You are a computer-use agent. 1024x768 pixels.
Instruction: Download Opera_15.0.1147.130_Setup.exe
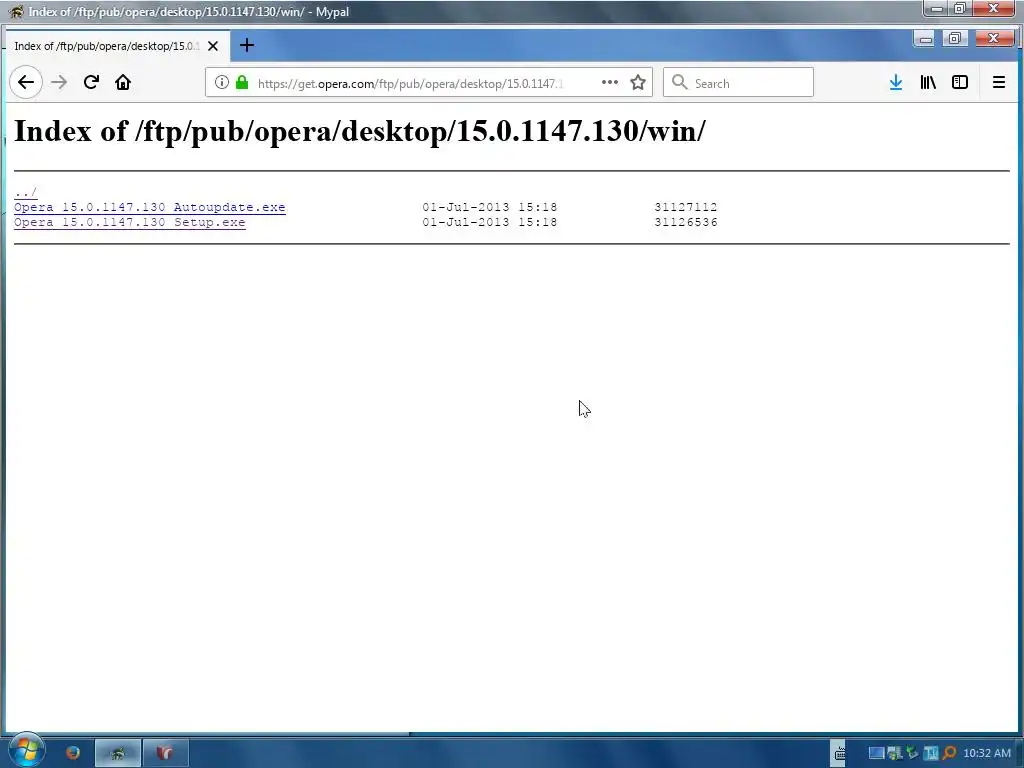pos(130,222)
